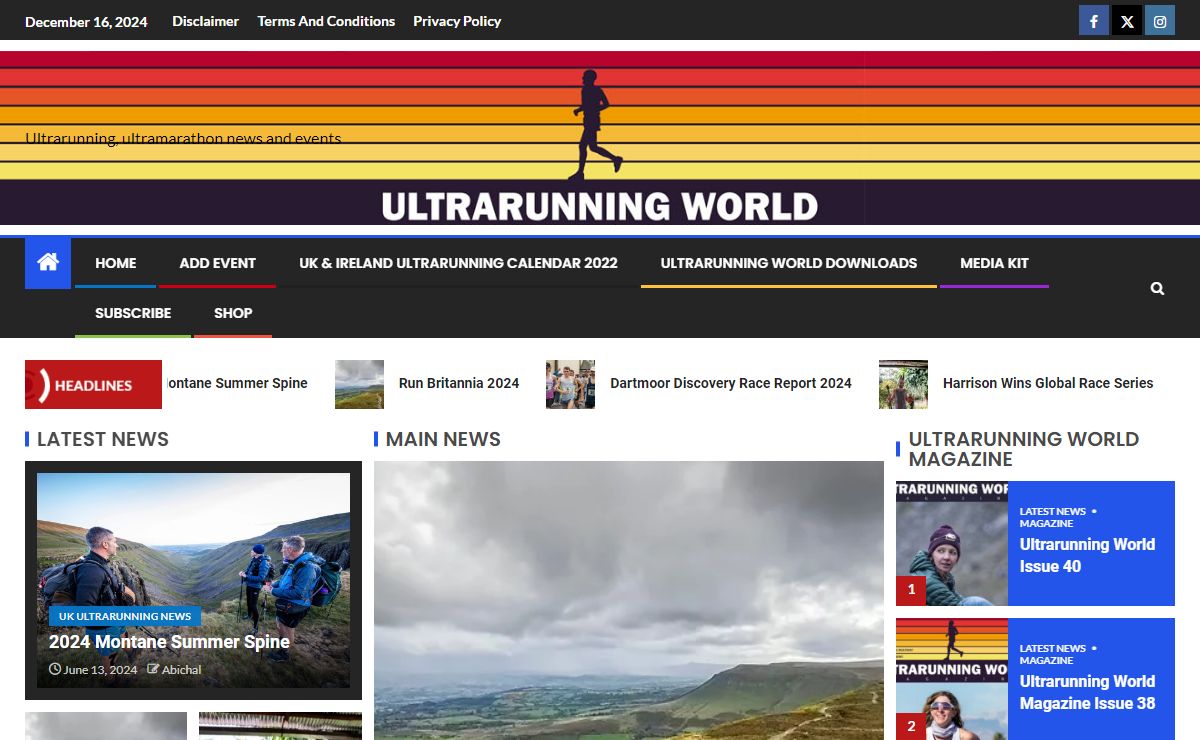Go to the Media Kit page
The height and width of the screenshot is (740, 1200).
click(994, 263)
